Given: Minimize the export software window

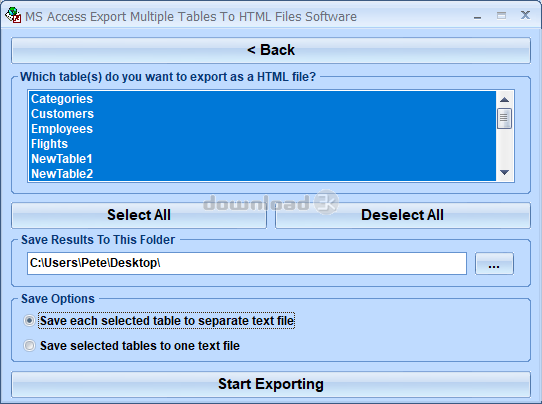Looking at the screenshot, I should coord(478,16).
